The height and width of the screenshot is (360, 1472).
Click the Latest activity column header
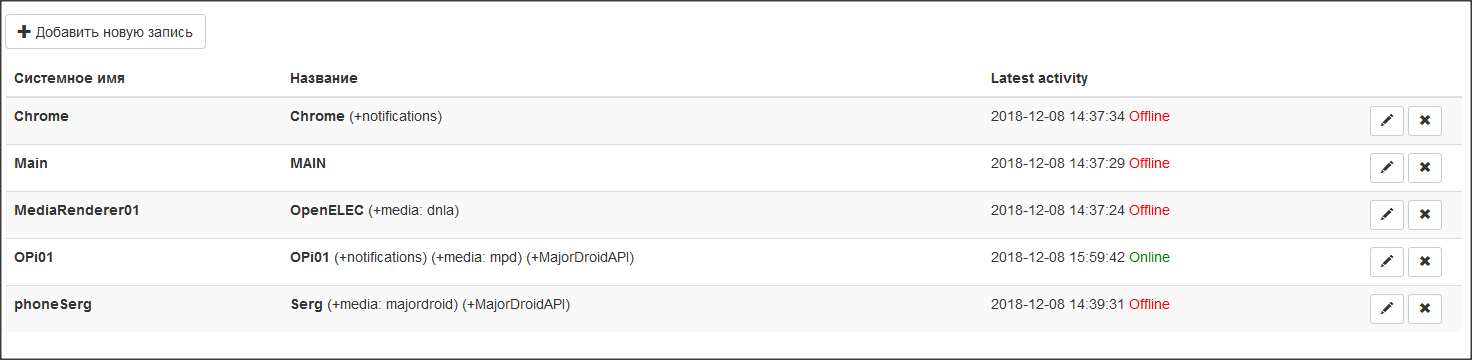tap(1039, 78)
